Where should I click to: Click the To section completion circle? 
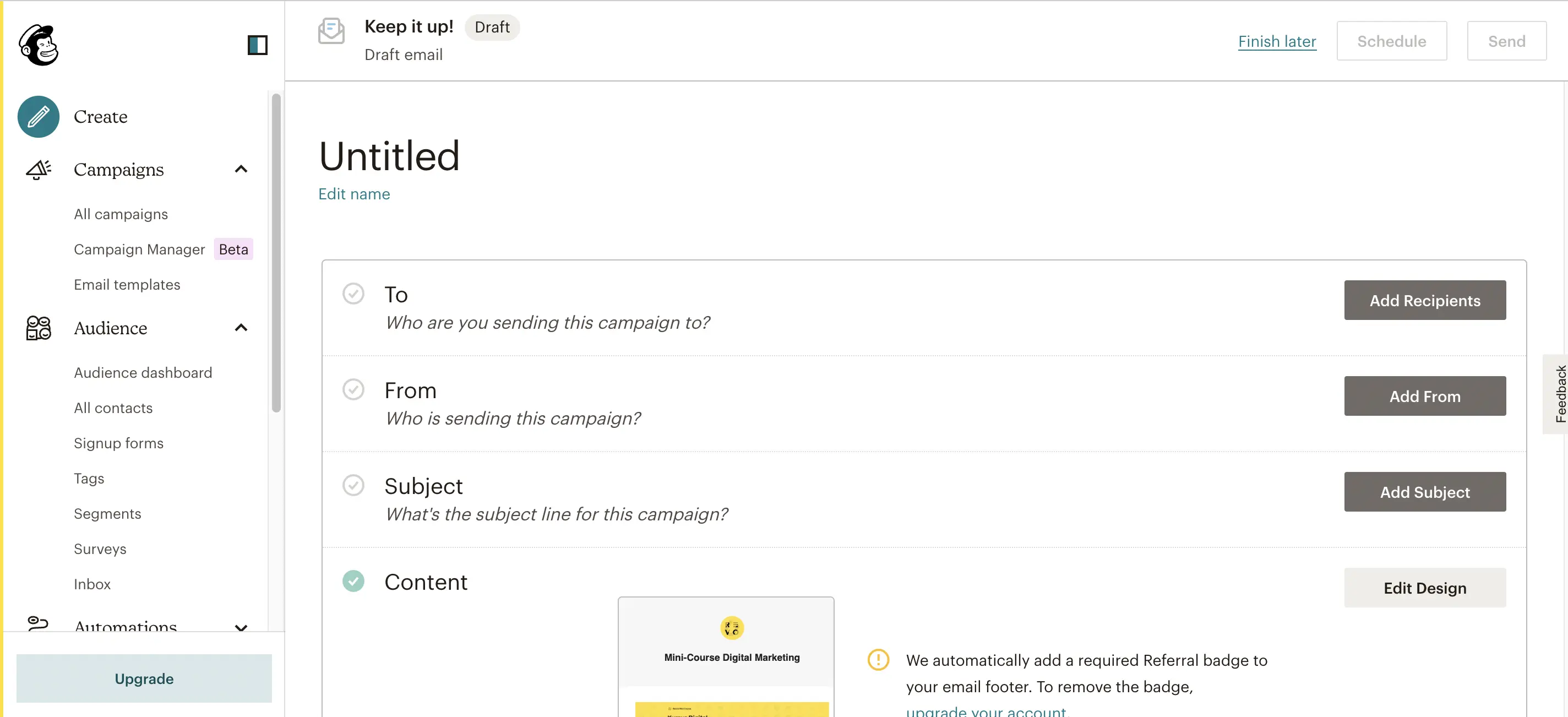pos(353,294)
